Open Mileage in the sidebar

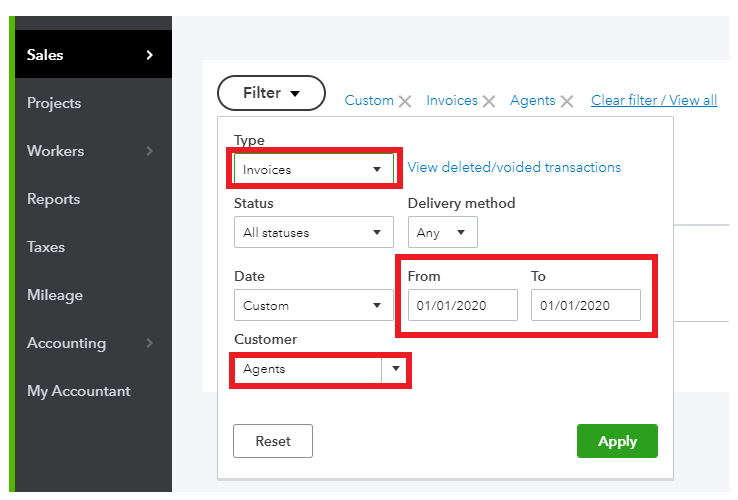click(x=55, y=295)
